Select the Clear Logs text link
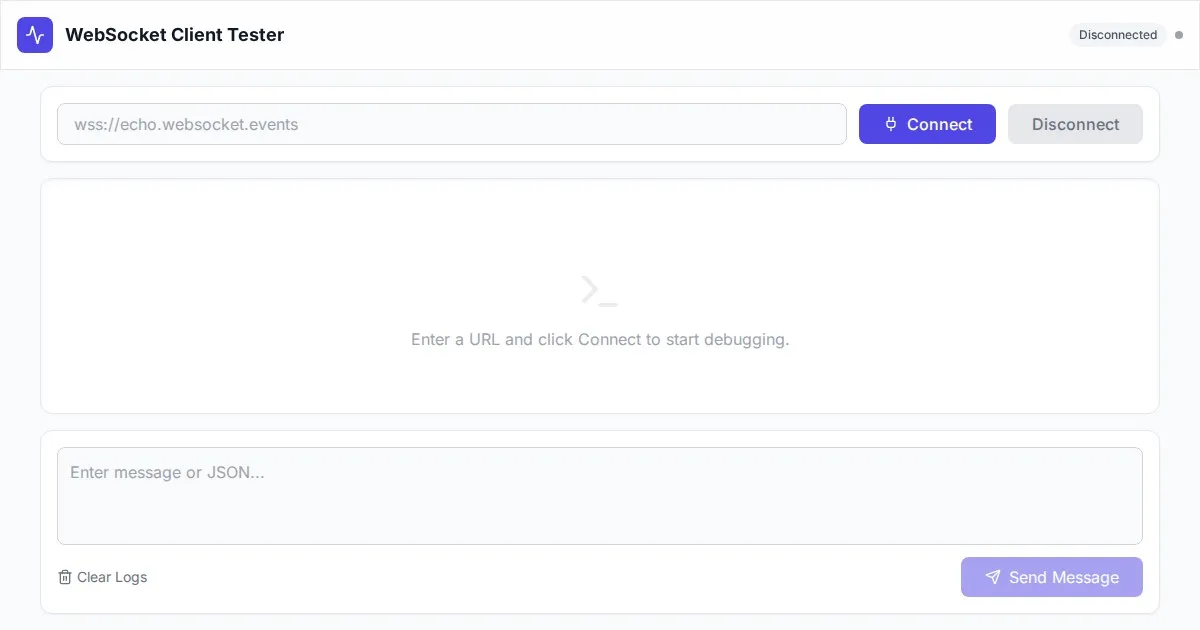 pyautogui.click(x=112, y=577)
